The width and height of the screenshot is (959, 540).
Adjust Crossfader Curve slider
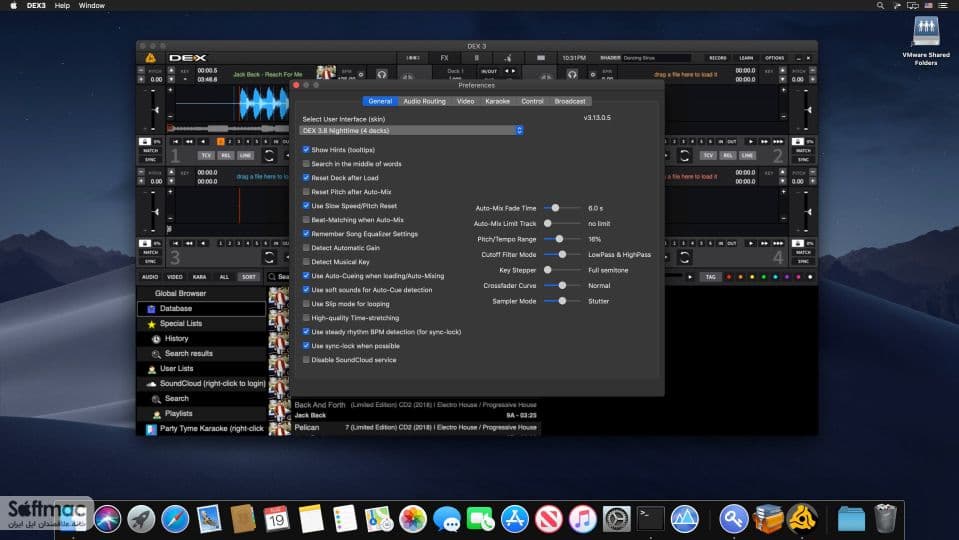click(562, 286)
